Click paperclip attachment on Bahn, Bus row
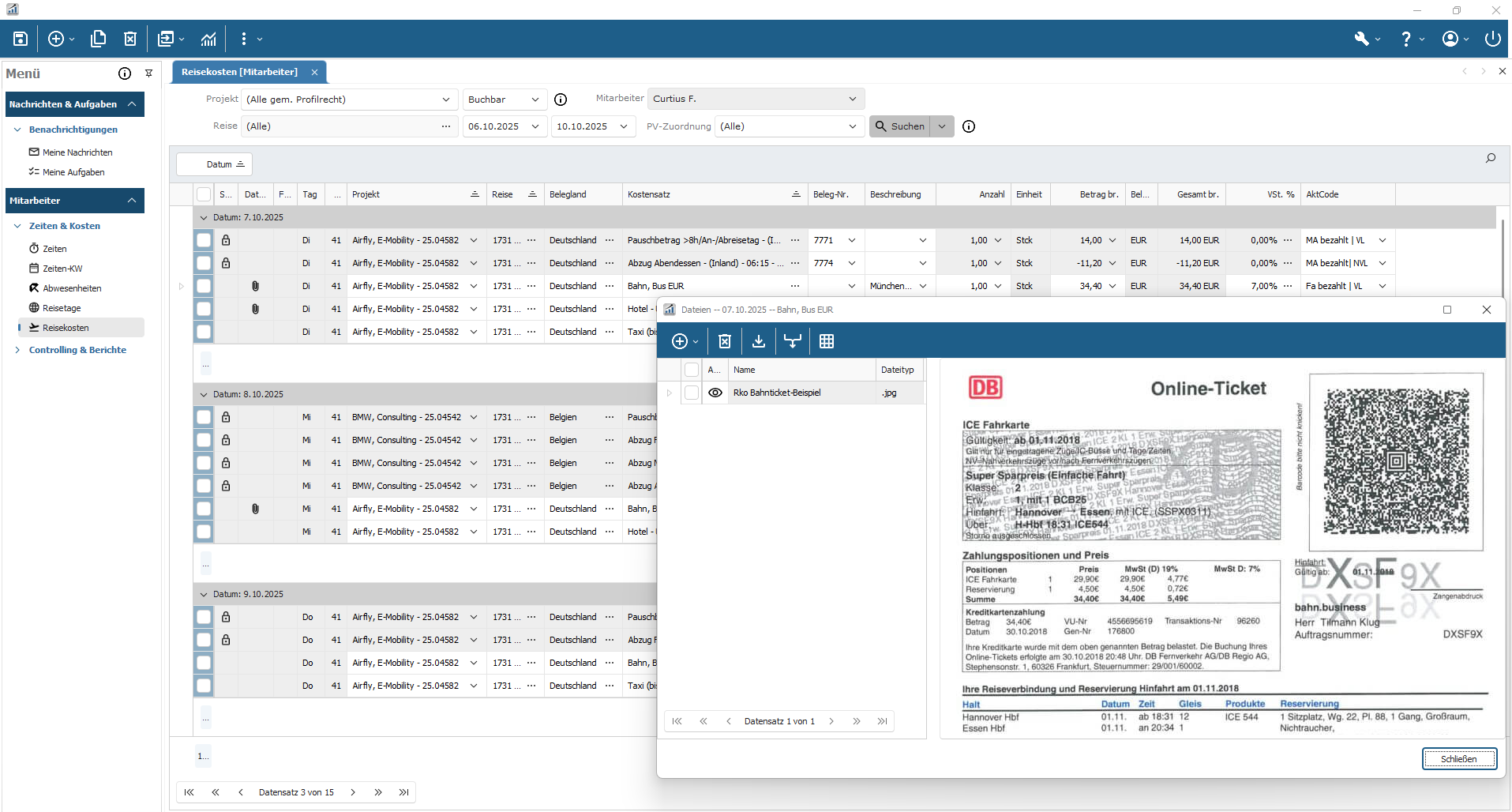The image size is (1512, 812). pos(255,286)
